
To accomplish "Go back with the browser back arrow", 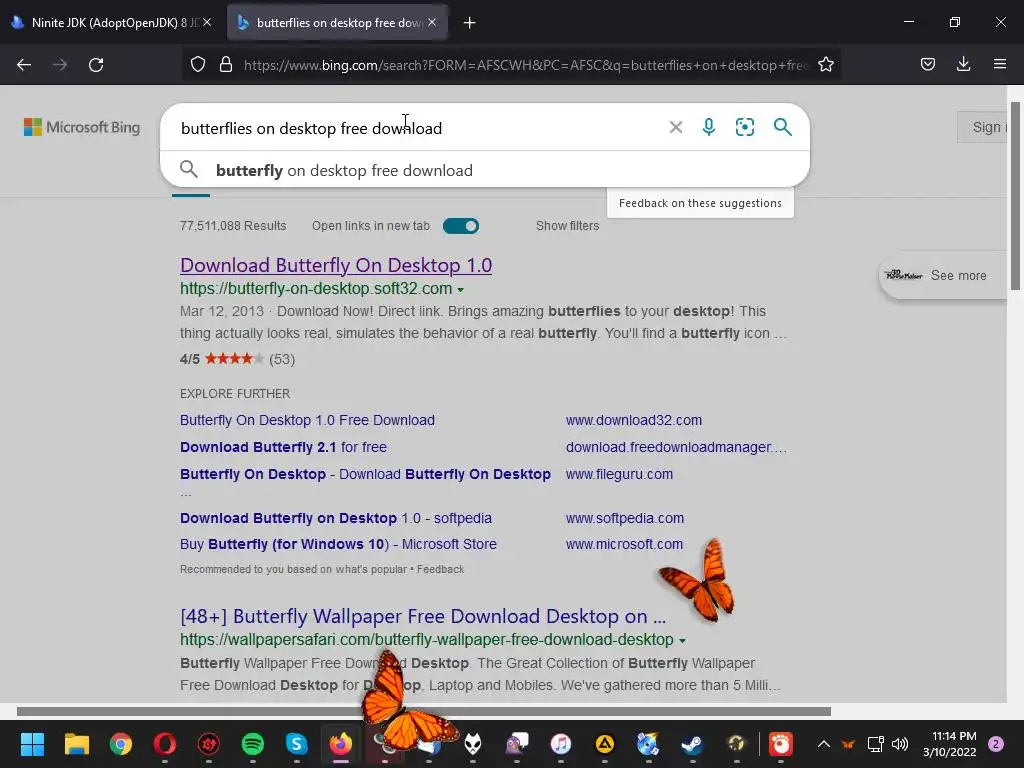I will tap(24, 65).
